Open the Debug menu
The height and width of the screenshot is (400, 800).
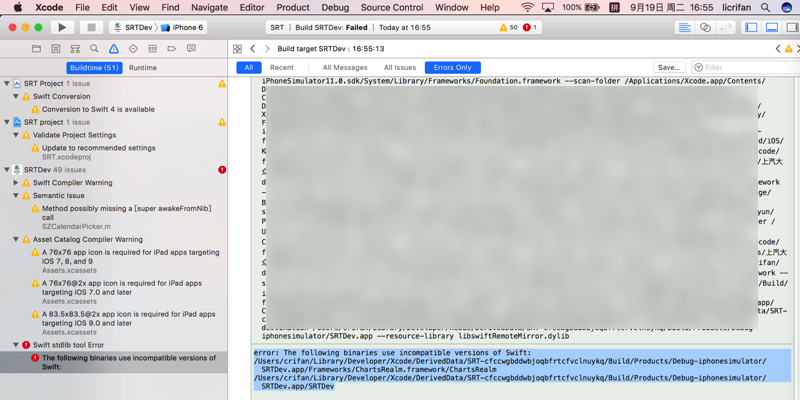pos(335,7)
